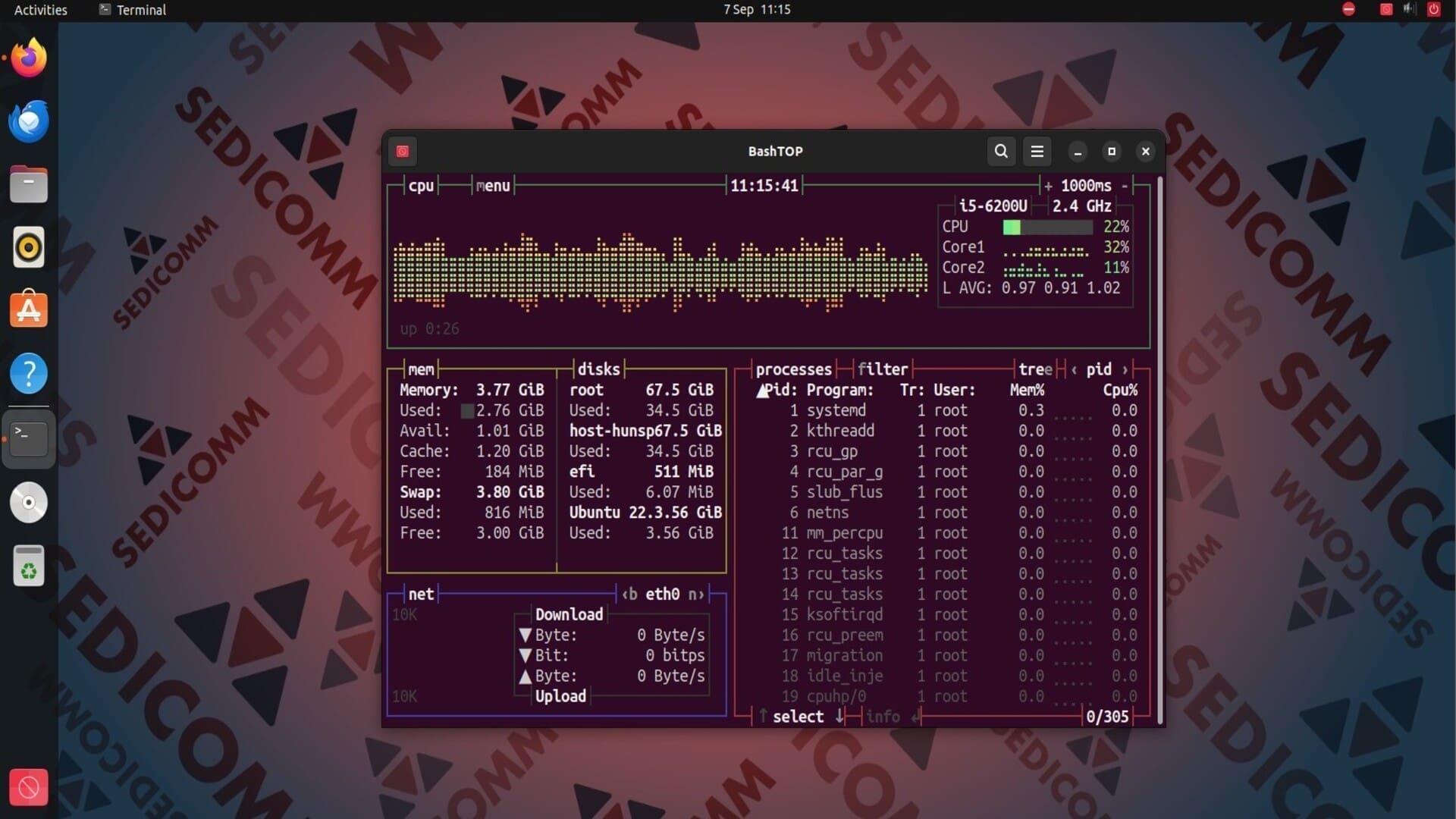Open the bashtop menu label
This screenshot has height=819, width=1456.
pyautogui.click(x=493, y=186)
